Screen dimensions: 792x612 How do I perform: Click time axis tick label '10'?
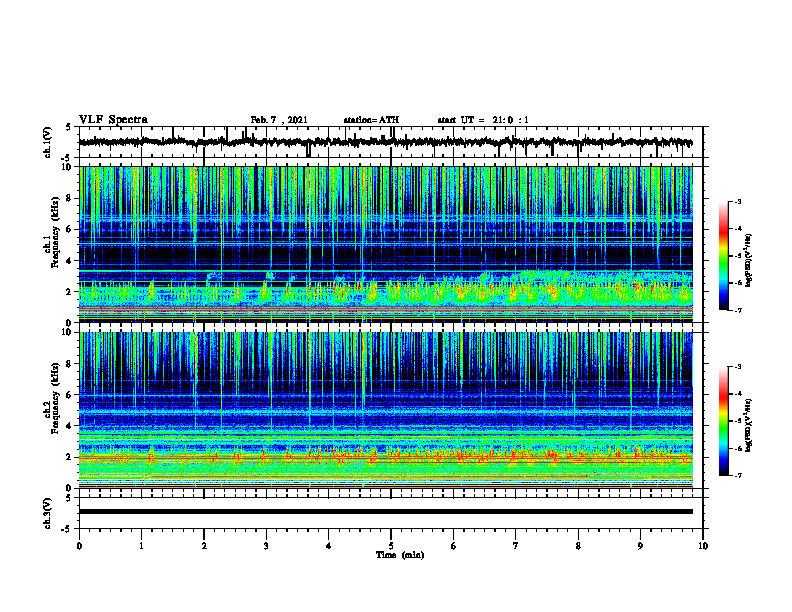pyautogui.click(x=703, y=546)
